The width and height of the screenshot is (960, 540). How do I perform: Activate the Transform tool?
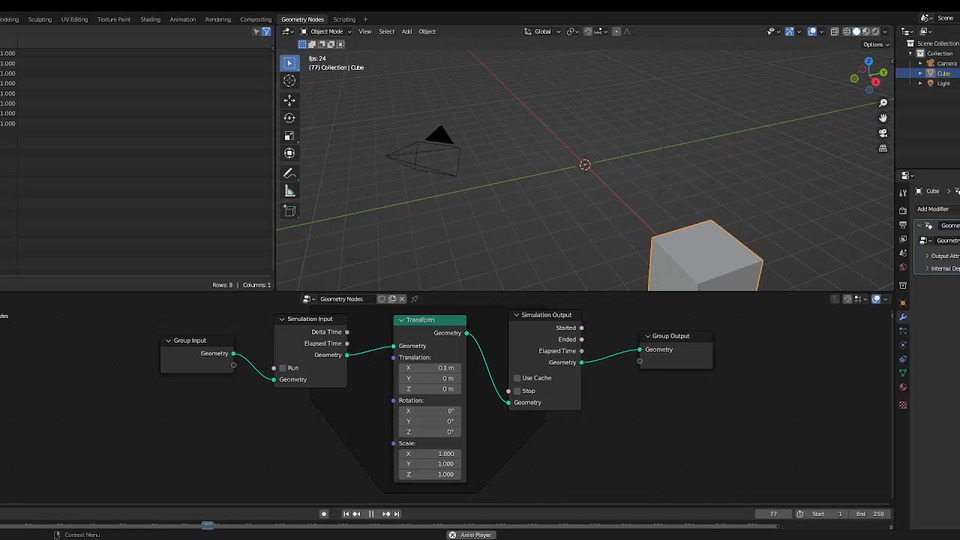[x=290, y=154]
